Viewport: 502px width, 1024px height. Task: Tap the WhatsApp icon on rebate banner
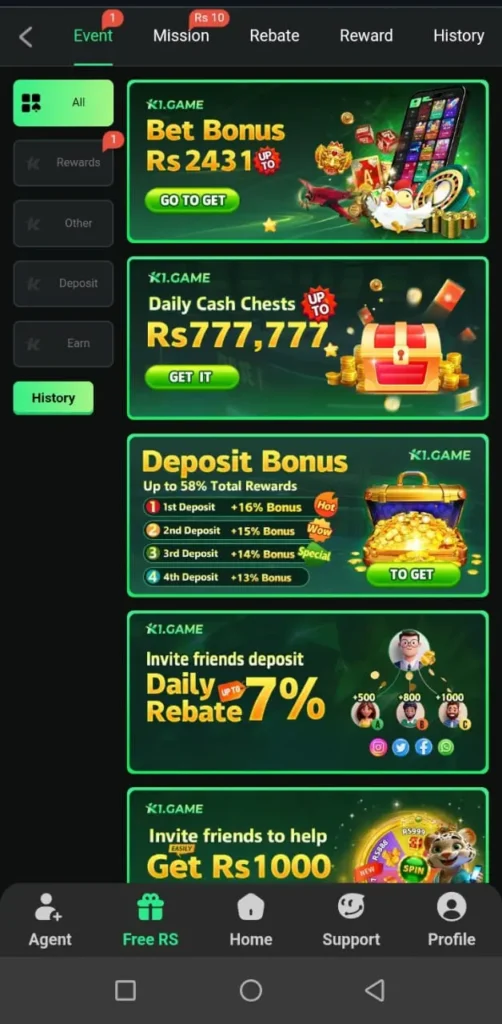[x=446, y=747]
